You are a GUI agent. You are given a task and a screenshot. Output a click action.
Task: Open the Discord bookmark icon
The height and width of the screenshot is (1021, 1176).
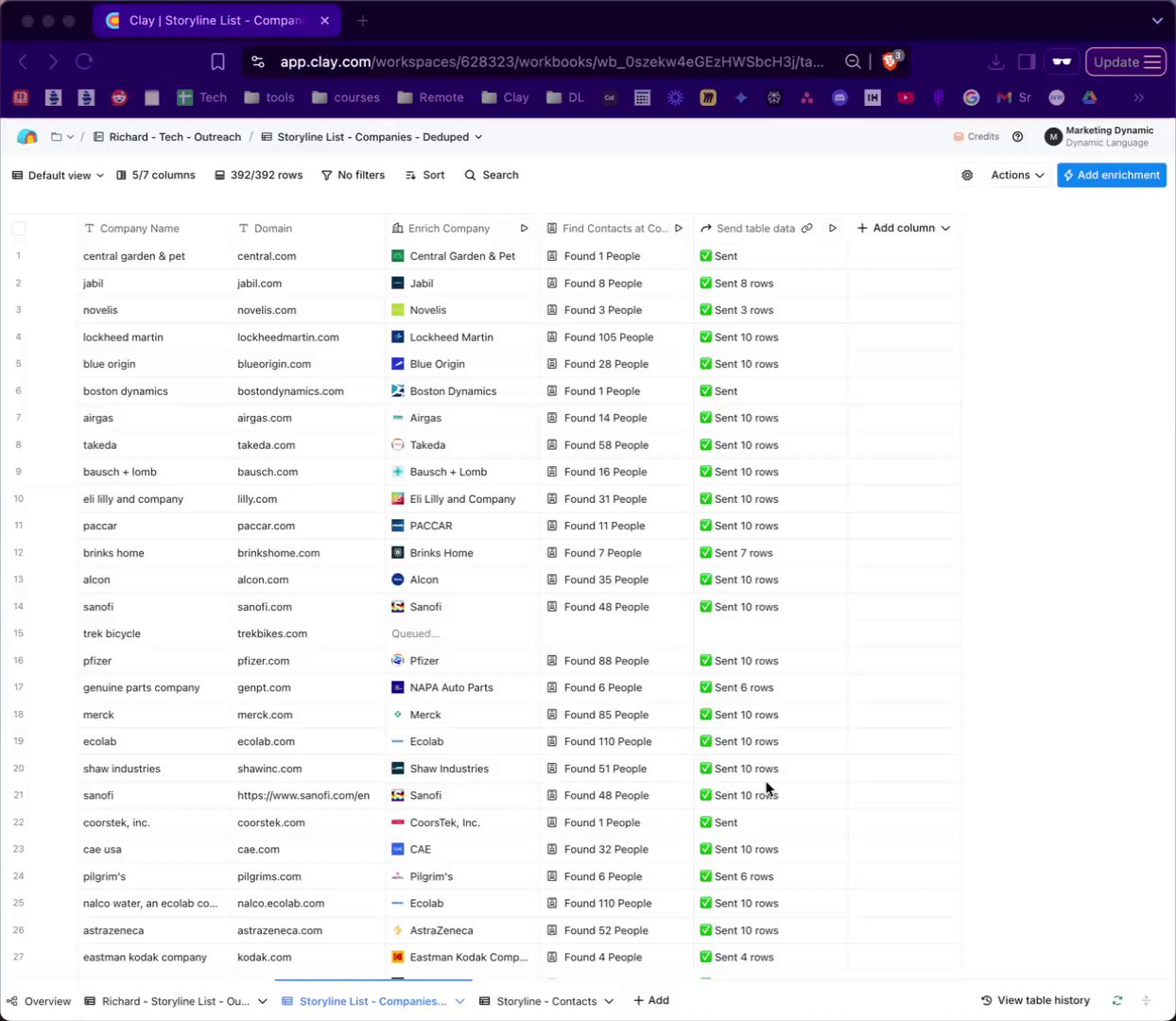(839, 97)
